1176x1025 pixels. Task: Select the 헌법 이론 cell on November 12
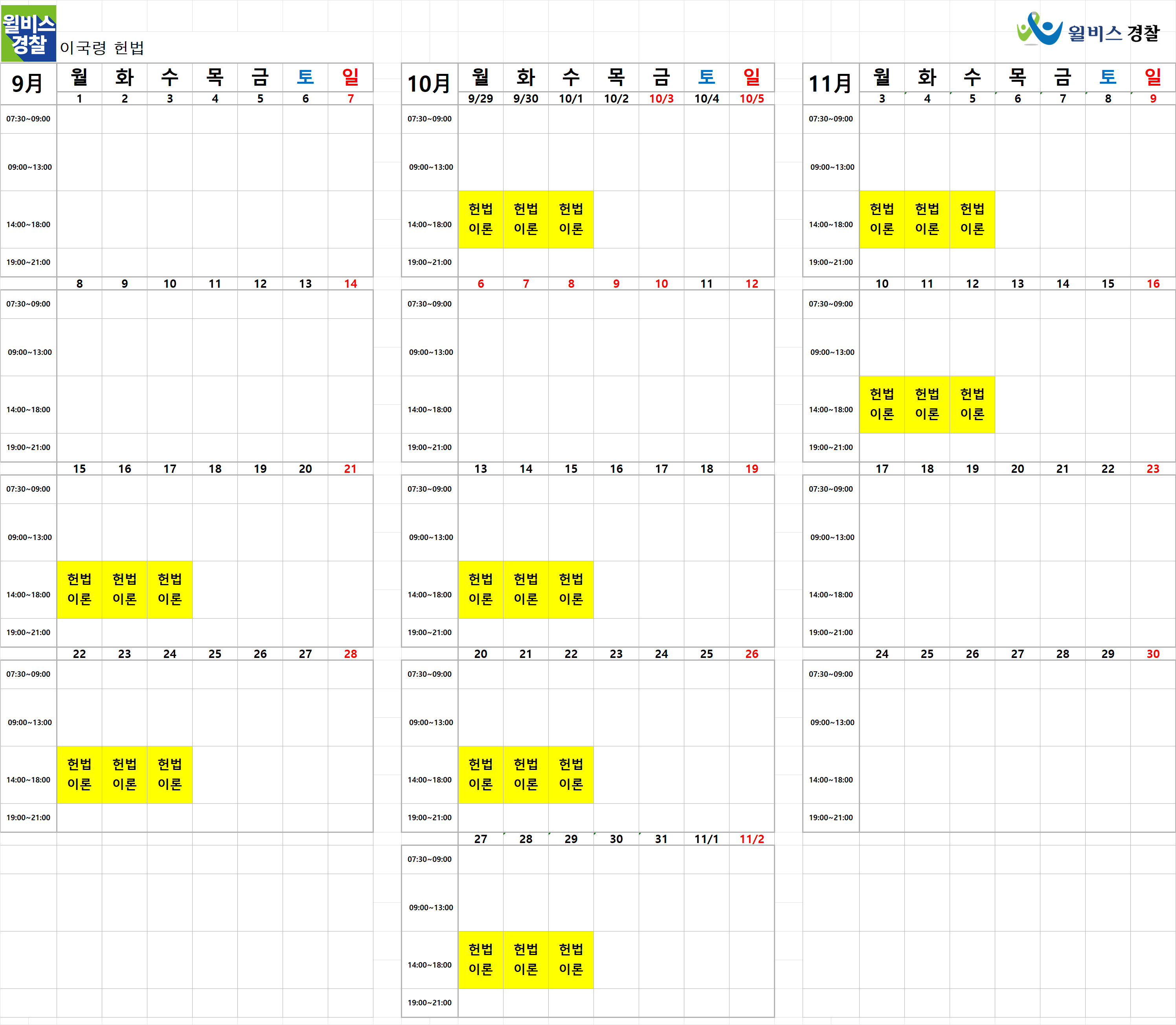pos(972,404)
